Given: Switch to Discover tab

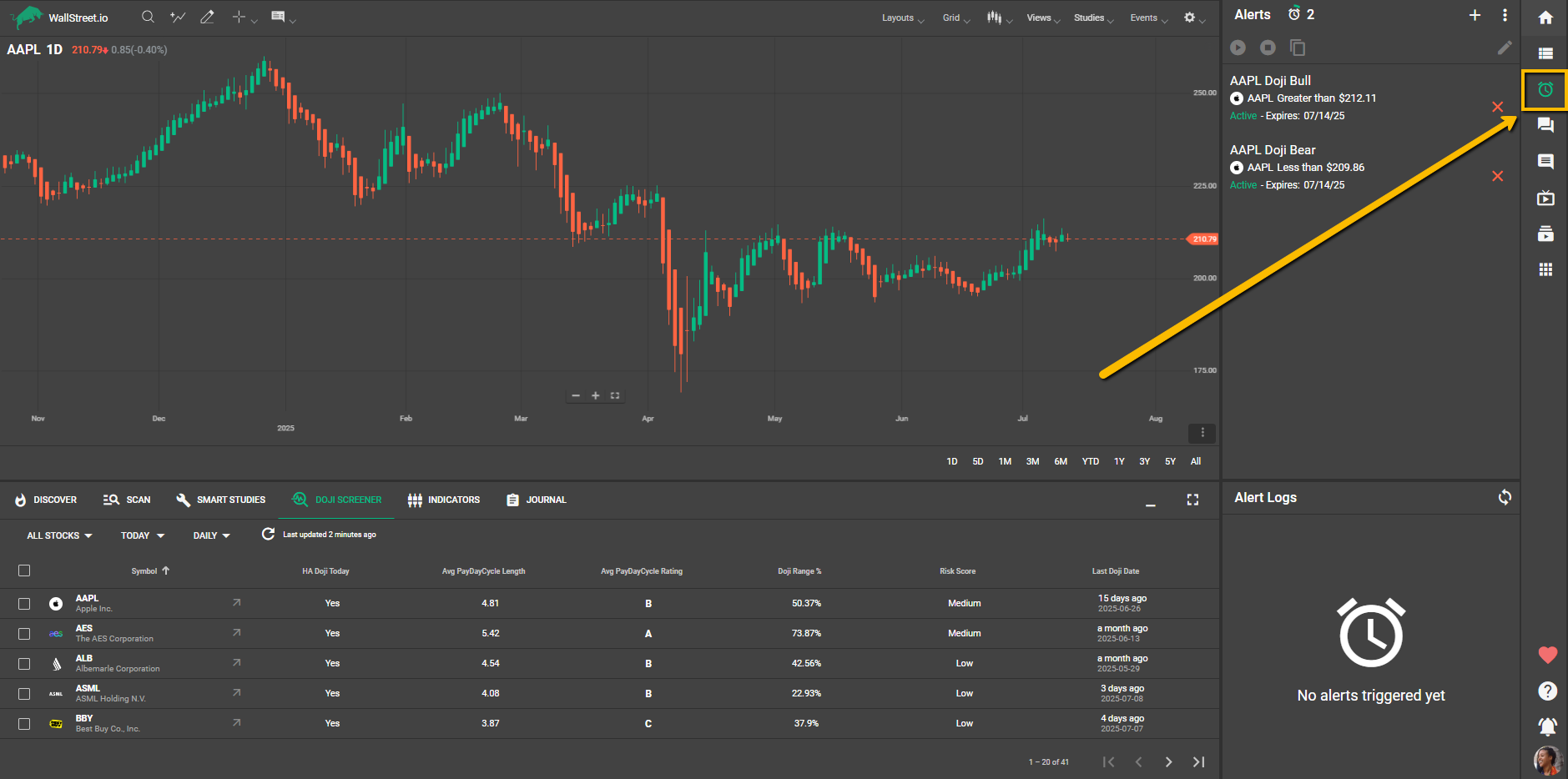Looking at the screenshot, I should pyautogui.click(x=46, y=500).
